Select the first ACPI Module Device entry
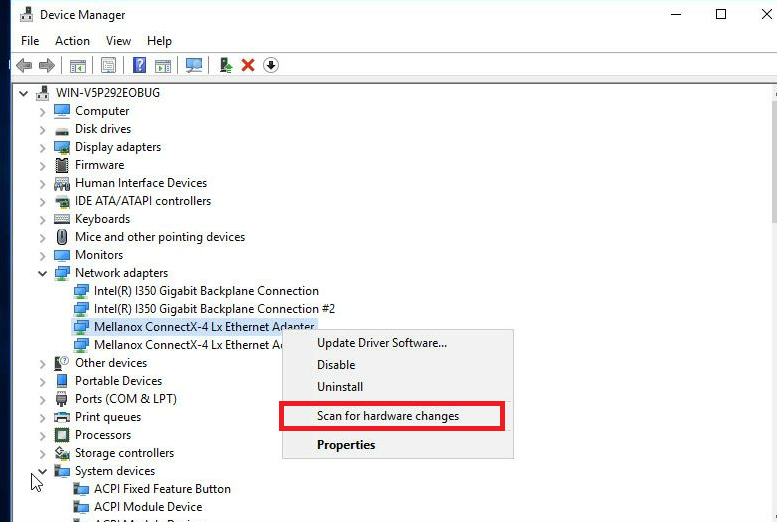 tap(148, 507)
